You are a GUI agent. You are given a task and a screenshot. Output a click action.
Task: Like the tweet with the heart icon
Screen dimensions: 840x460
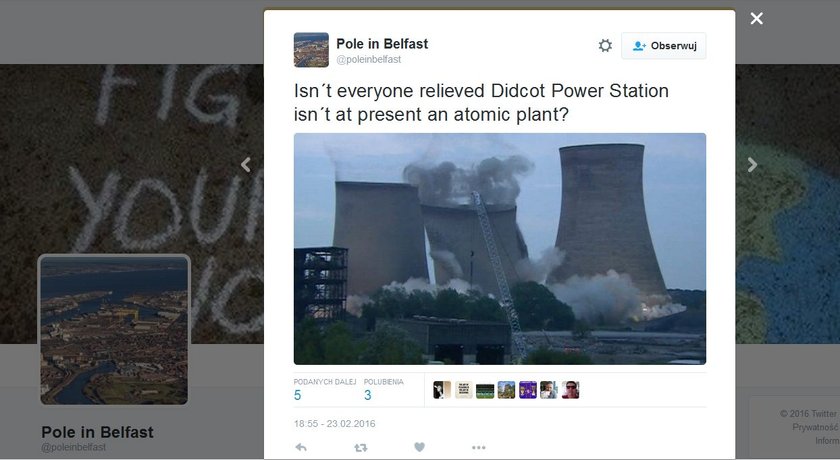coord(419,447)
